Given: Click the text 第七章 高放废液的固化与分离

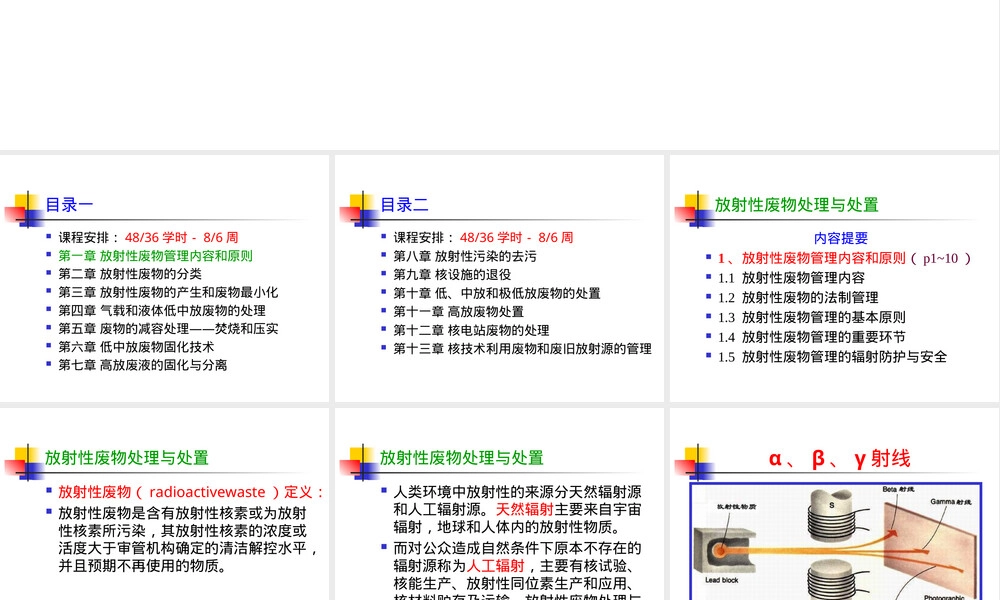Looking at the screenshot, I should pyautogui.click(x=143, y=365).
